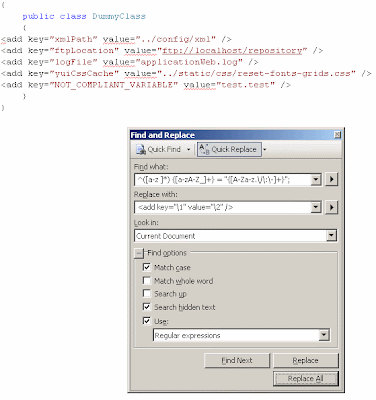The height and width of the screenshot is (400, 376).
Task: Click the Find Next button
Action: [237, 360]
